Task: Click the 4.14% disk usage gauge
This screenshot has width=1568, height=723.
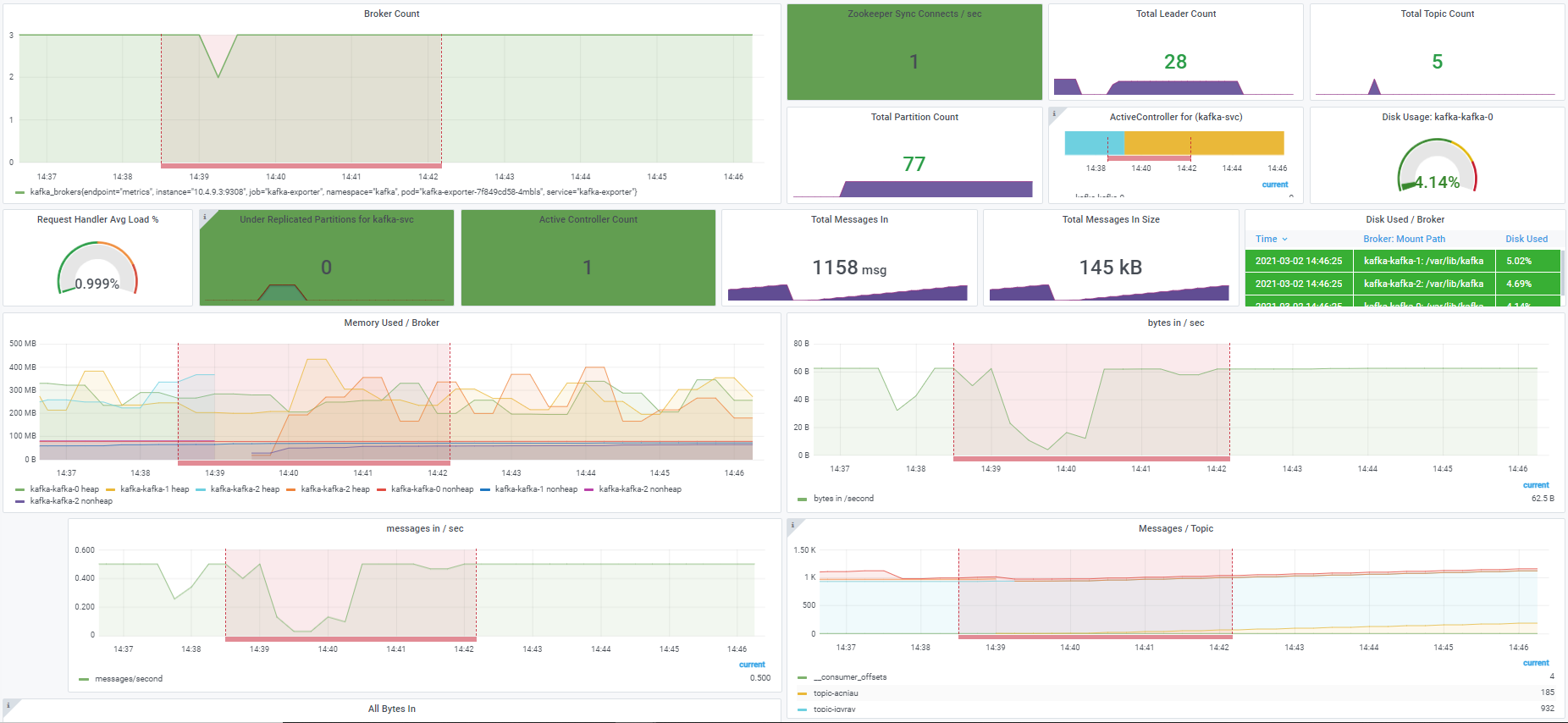Action: pos(1437,165)
